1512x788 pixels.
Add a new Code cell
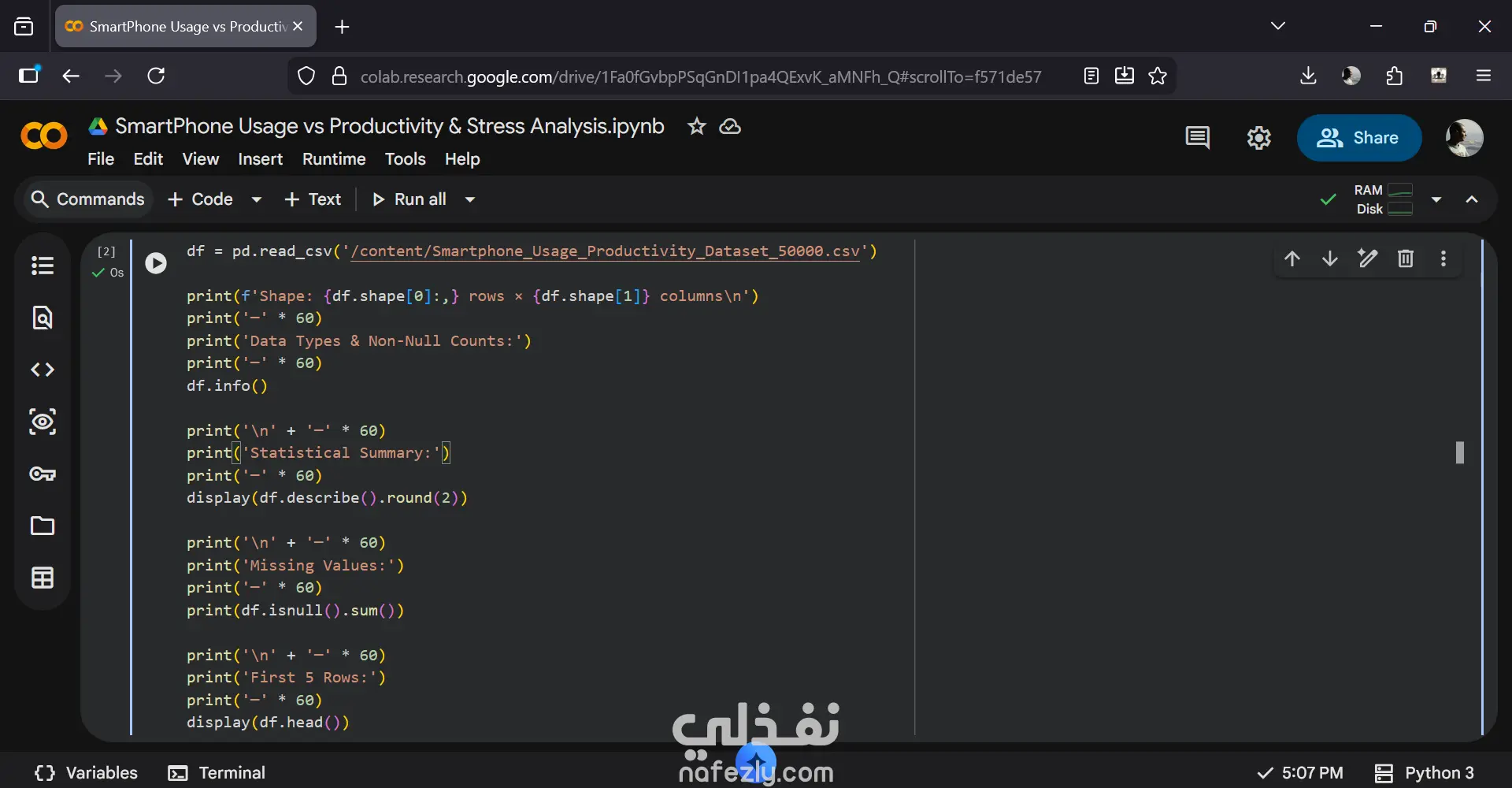(201, 199)
